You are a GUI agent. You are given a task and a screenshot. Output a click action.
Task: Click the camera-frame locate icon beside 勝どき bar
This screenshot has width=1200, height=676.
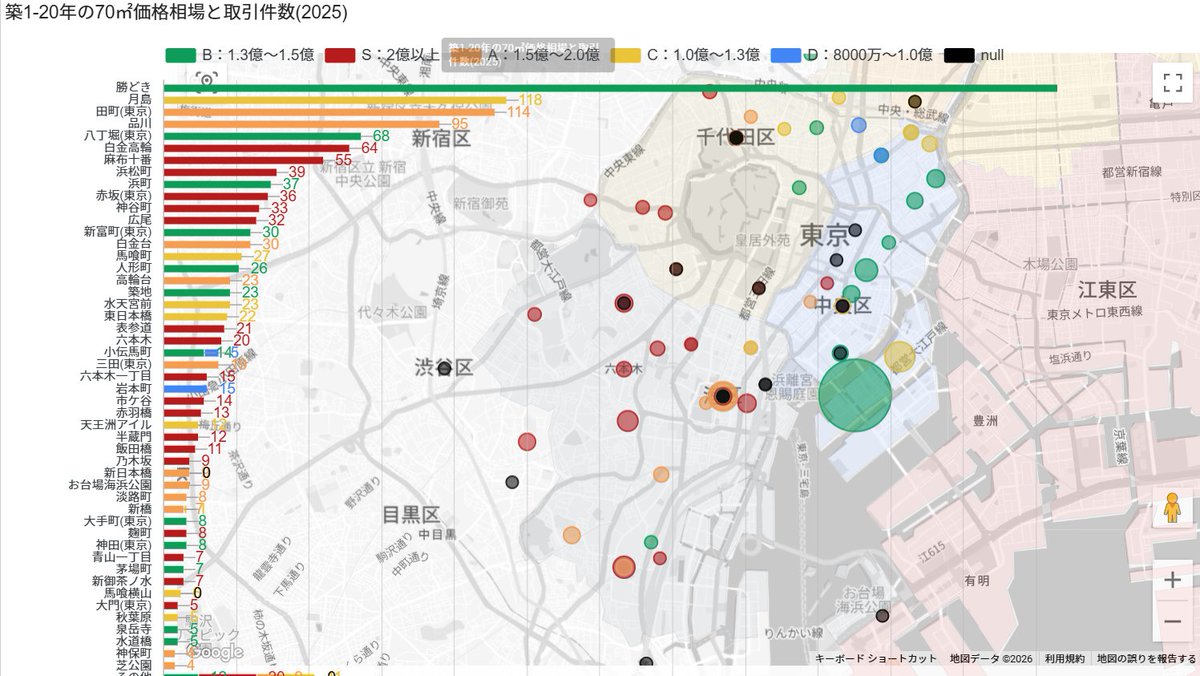pos(207,80)
